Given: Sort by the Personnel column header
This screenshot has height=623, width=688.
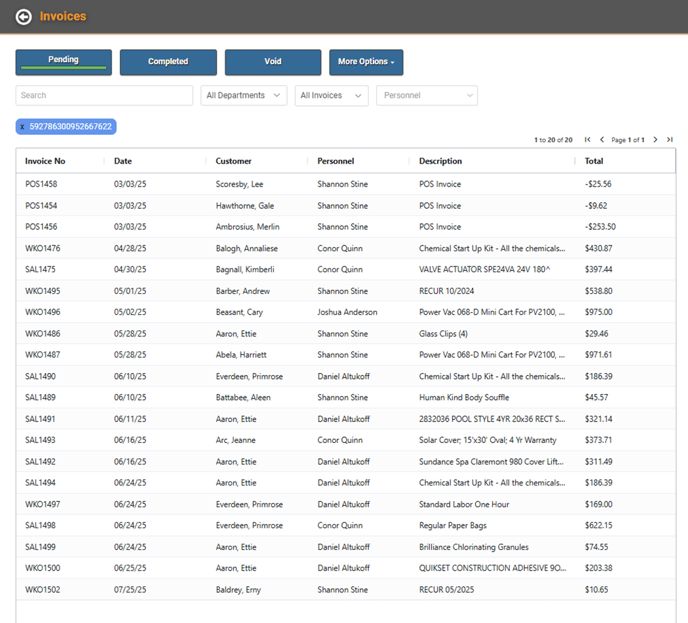Looking at the screenshot, I should pyautogui.click(x=336, y=161).
